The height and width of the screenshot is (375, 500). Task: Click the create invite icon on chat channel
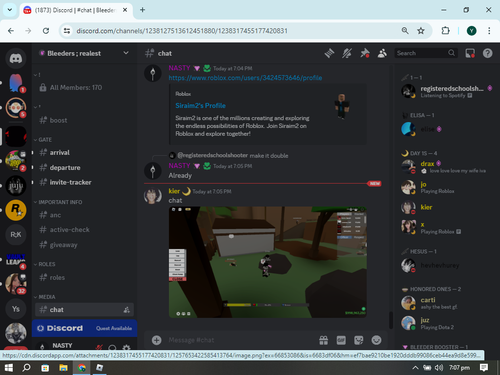click(126, 310)
